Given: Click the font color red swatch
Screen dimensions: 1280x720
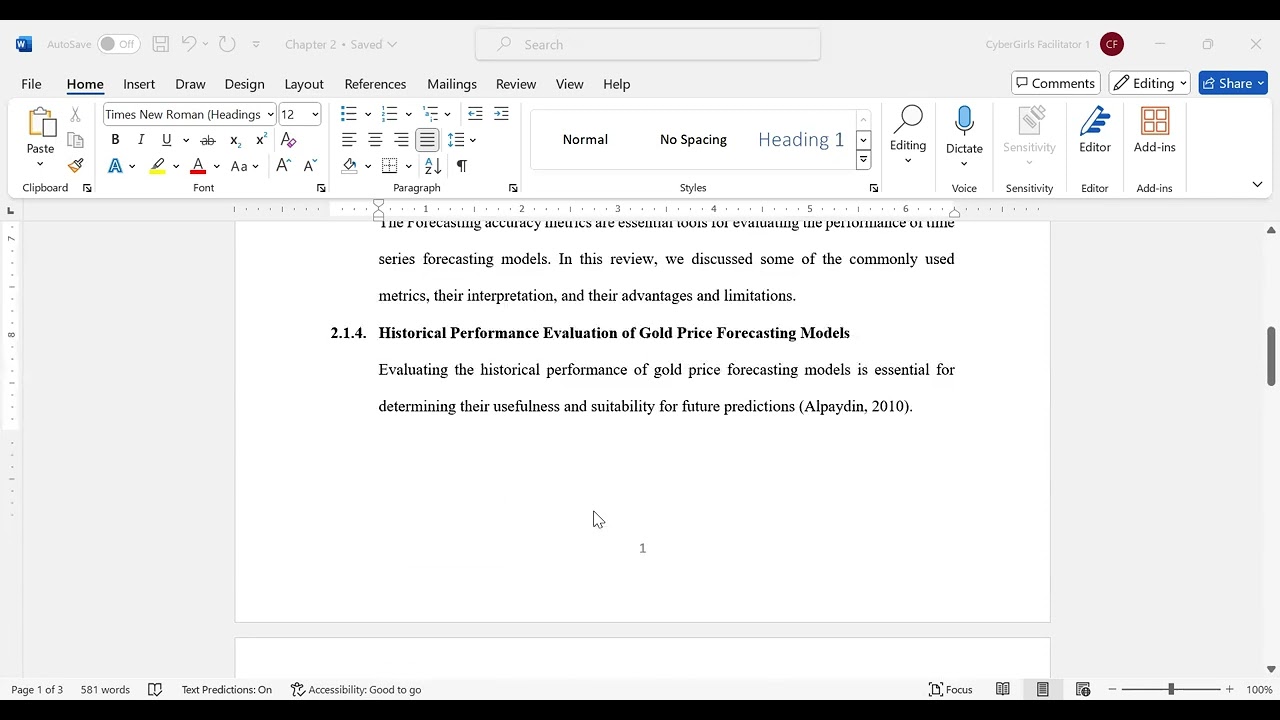Looking at the screenshot, I should pos(198,166).
